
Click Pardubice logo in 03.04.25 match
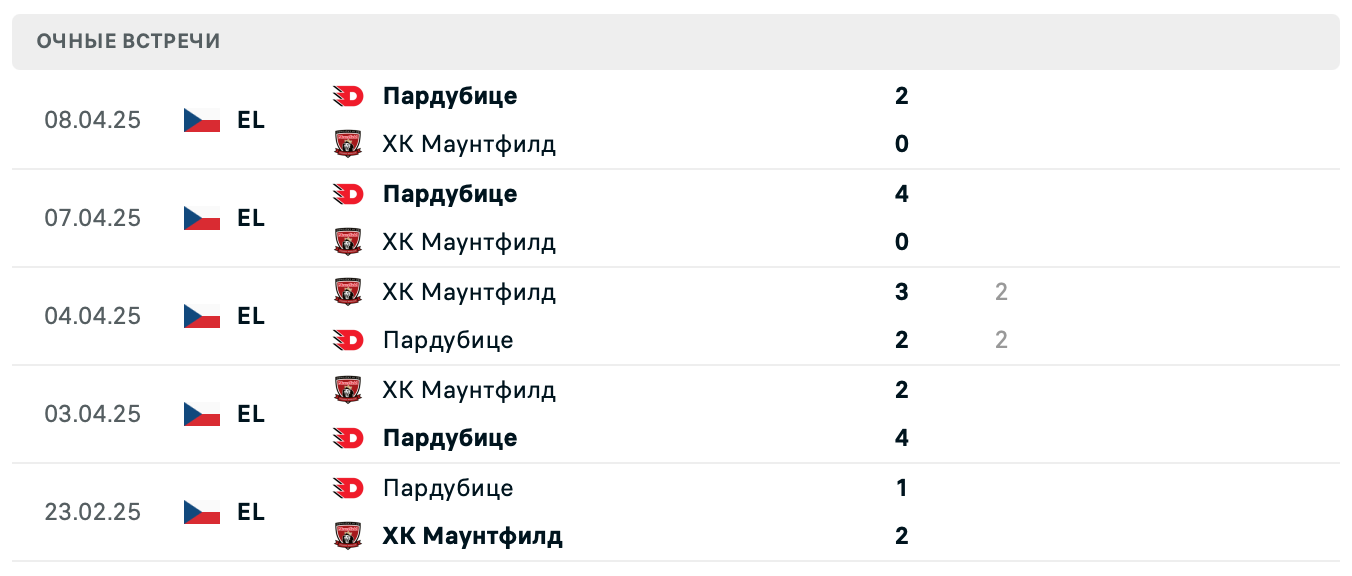coord(348,438)
